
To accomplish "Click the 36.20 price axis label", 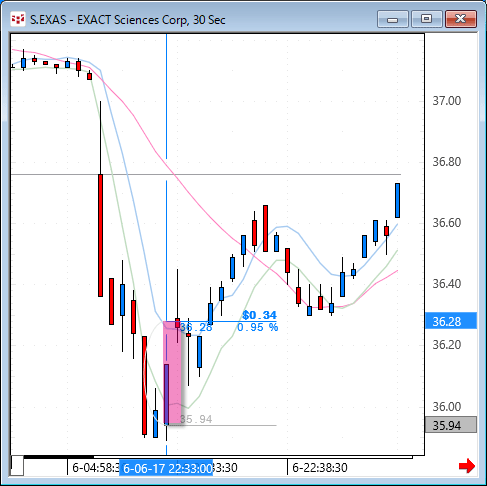I will 447,344.
